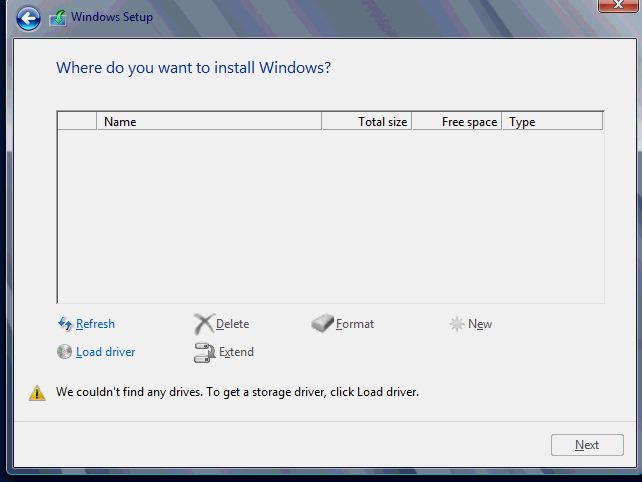Click the Delete X icon
Screen dimensions: 642x482
point(203,324)
